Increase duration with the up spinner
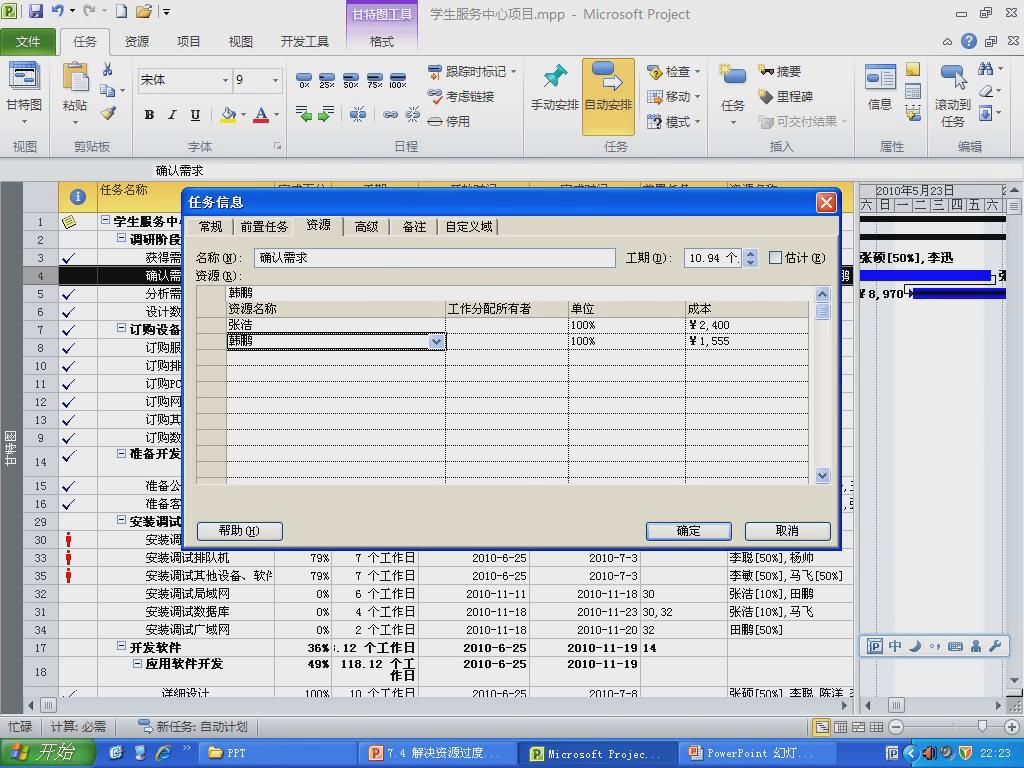The image size is (1024, 768). click(750, 253)
